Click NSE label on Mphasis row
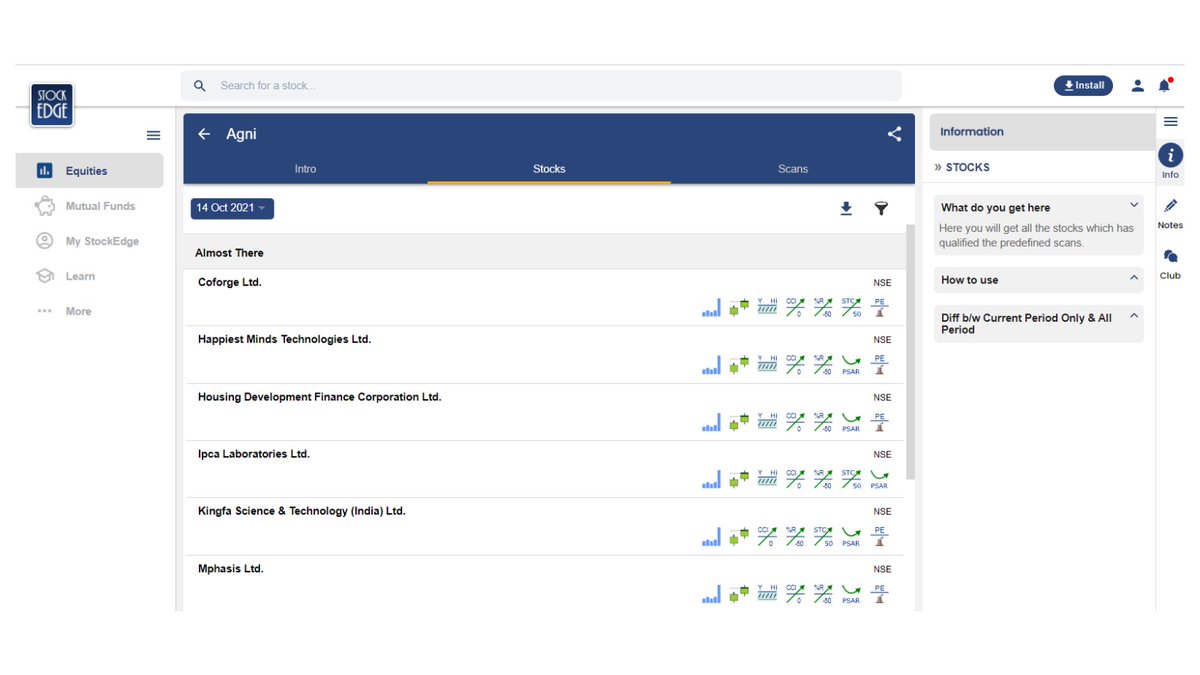 [x=882, y=569]
